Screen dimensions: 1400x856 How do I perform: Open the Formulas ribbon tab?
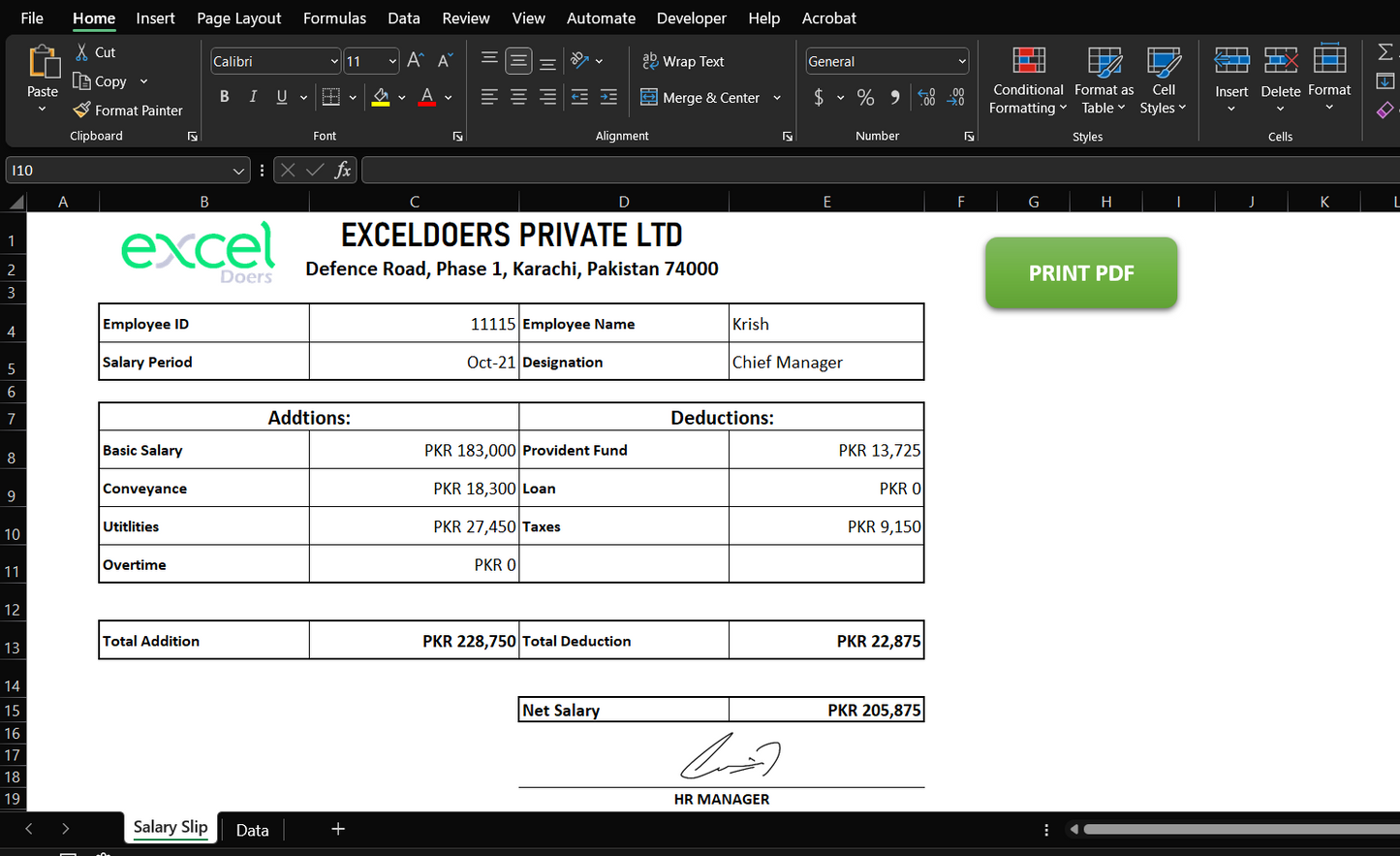tap(334, 18)
